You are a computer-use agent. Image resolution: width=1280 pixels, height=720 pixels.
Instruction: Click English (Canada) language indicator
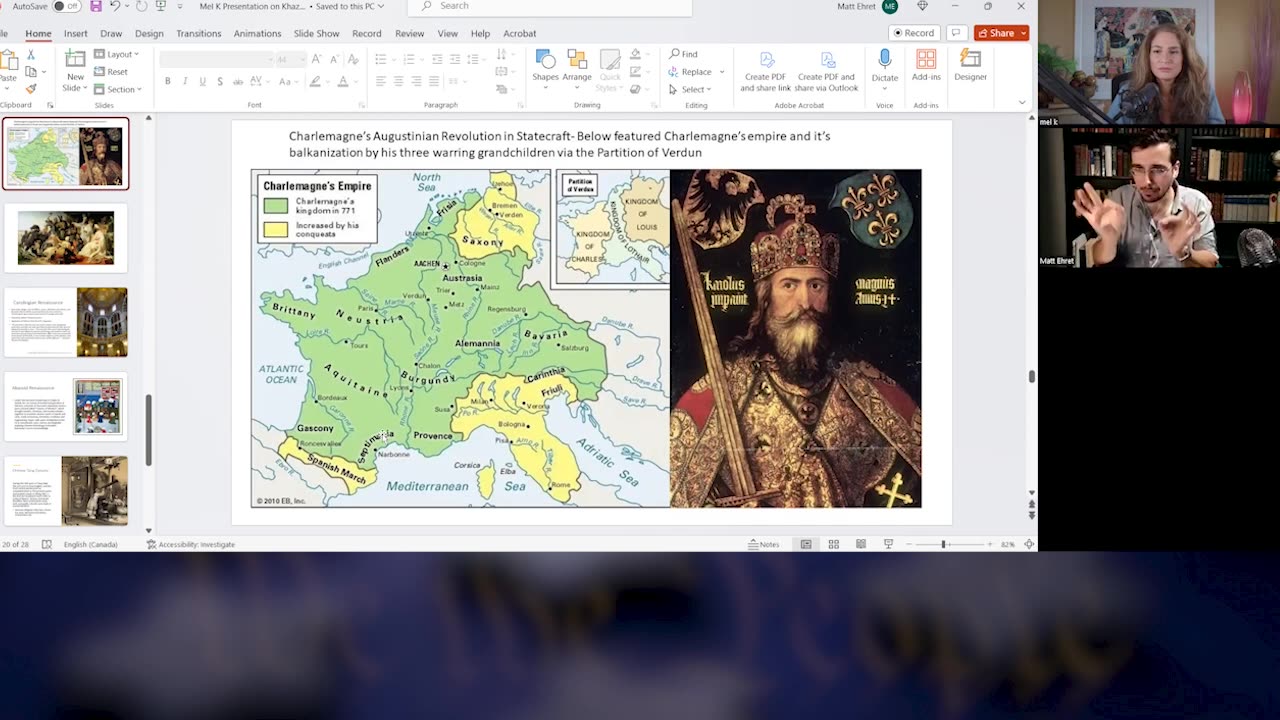[x=90, y=544]
